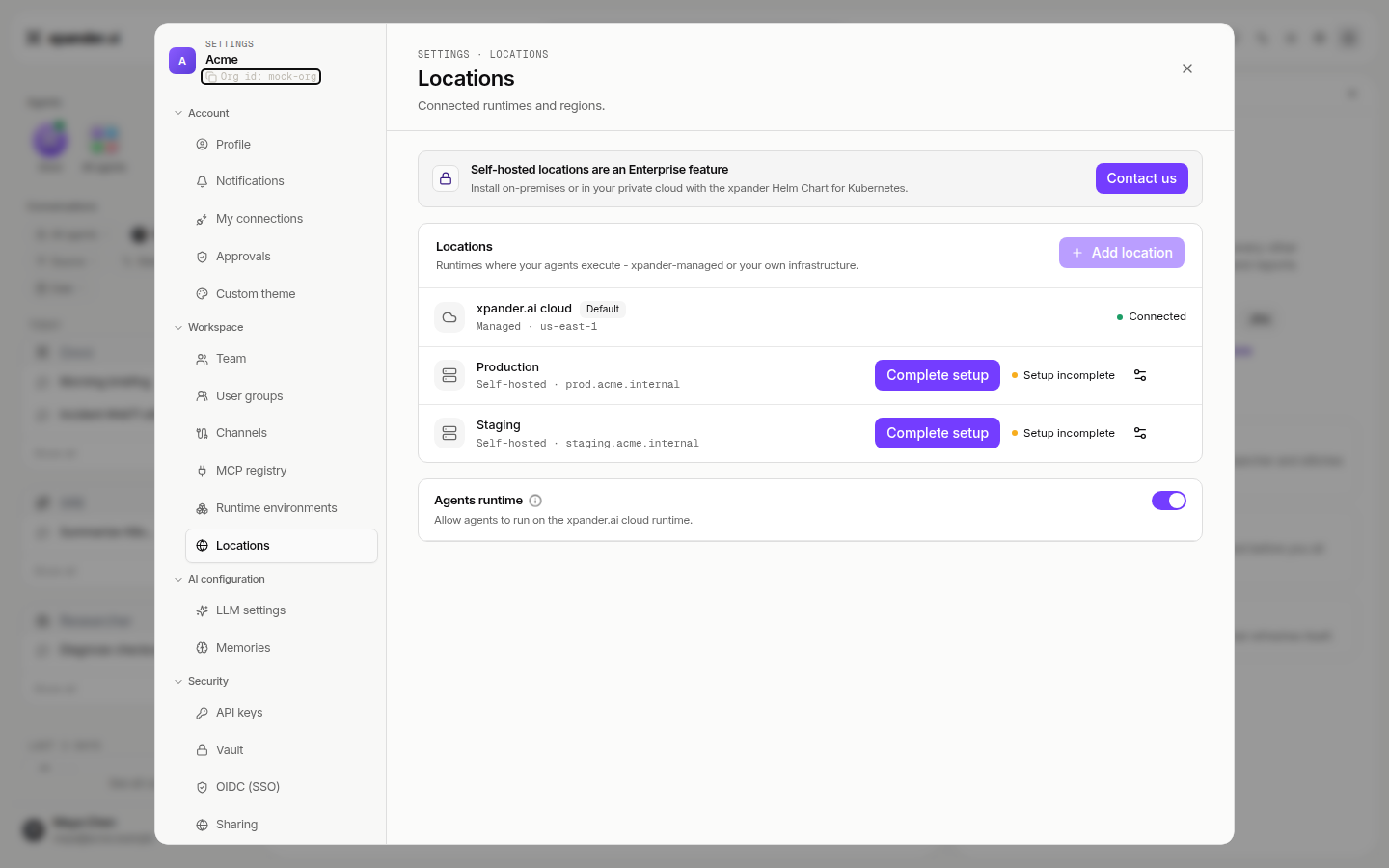1389x868 pixels.
Task: Click the server icon for Production location
Action: pos(449,375)
